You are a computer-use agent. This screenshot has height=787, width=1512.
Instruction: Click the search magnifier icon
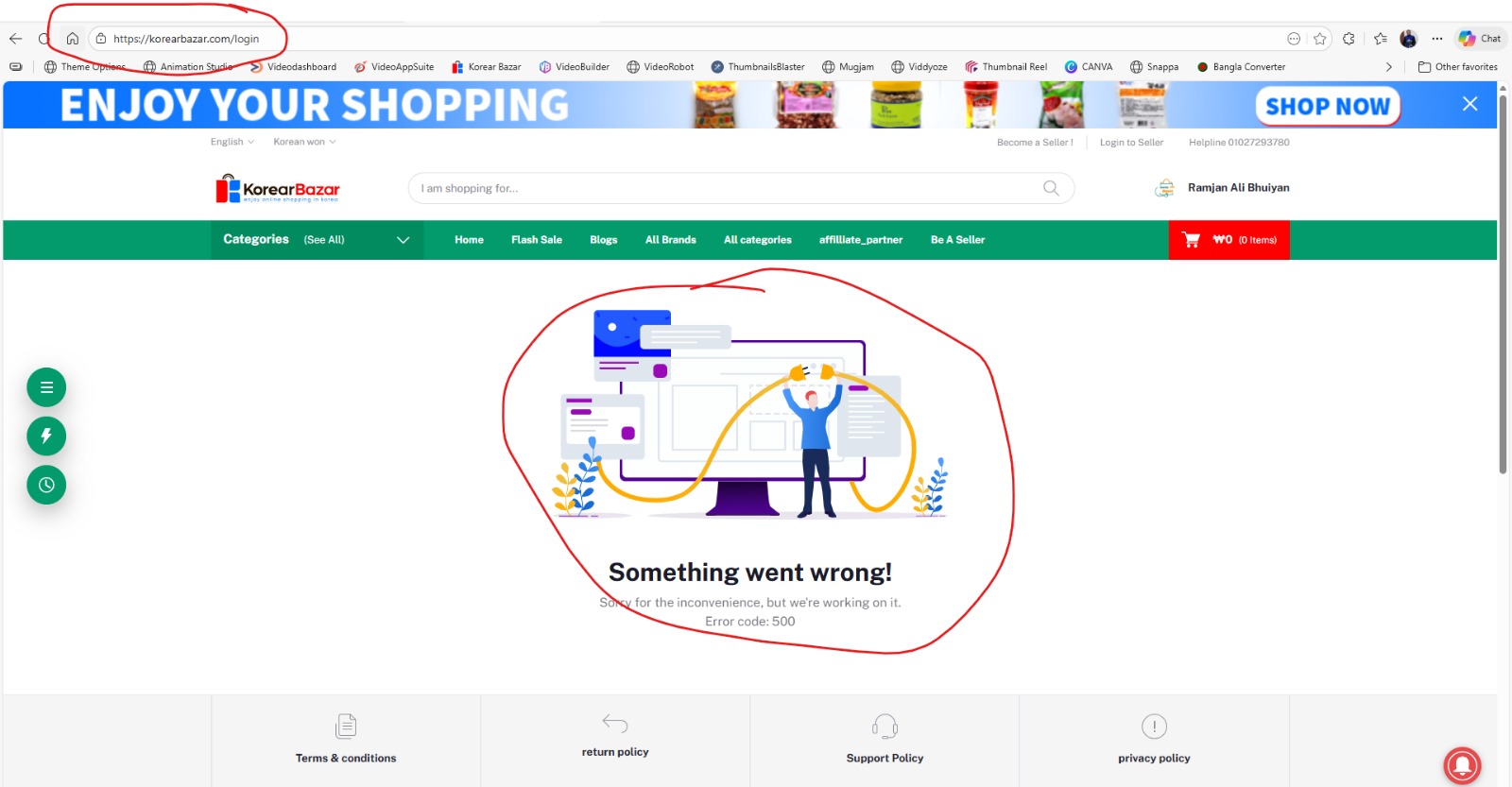pos(1050,188)
